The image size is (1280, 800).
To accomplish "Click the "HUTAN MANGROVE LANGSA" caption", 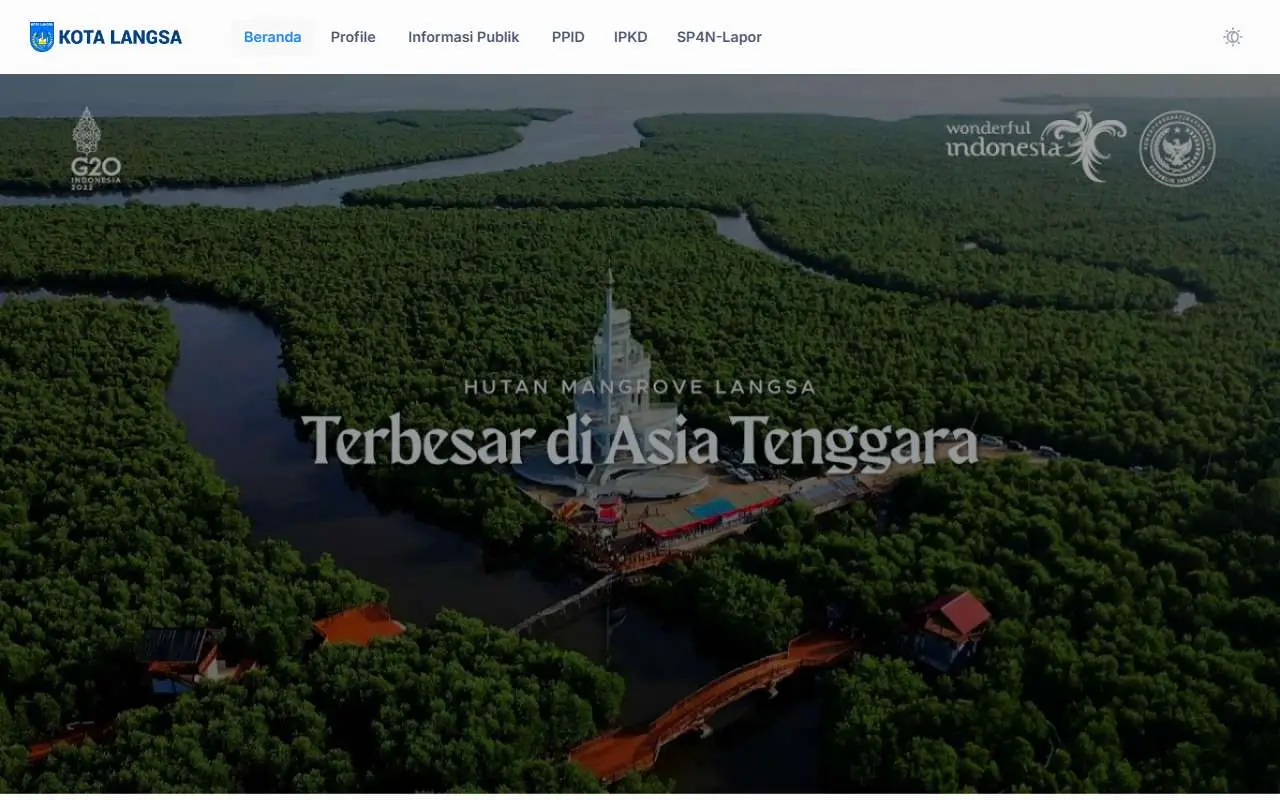I will click(640, 387).
